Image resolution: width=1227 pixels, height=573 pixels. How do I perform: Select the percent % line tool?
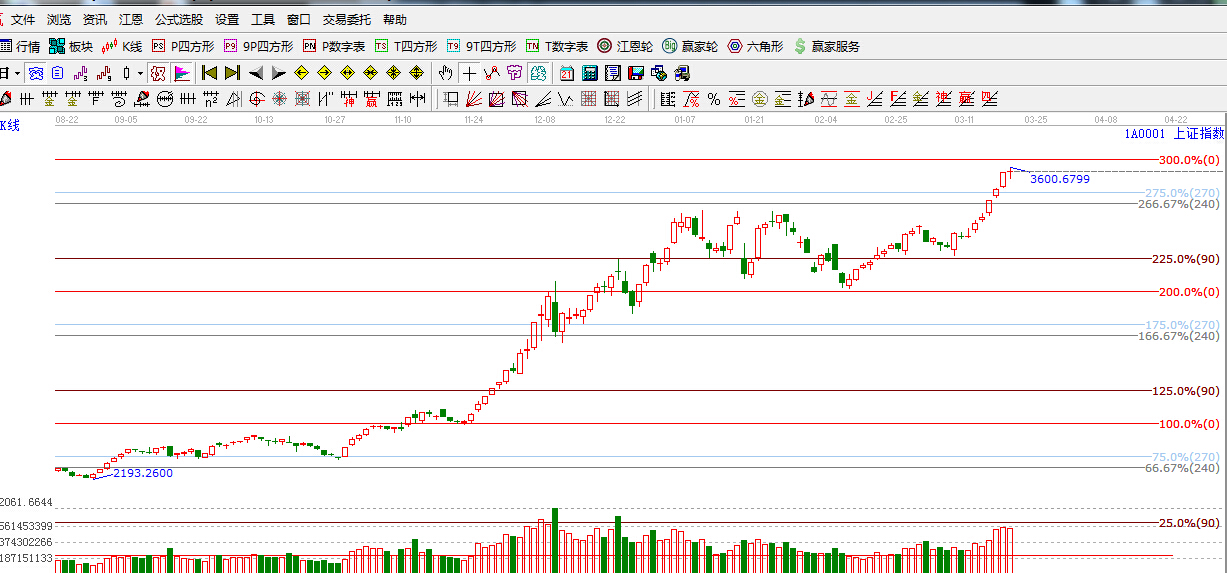point(714,99)
